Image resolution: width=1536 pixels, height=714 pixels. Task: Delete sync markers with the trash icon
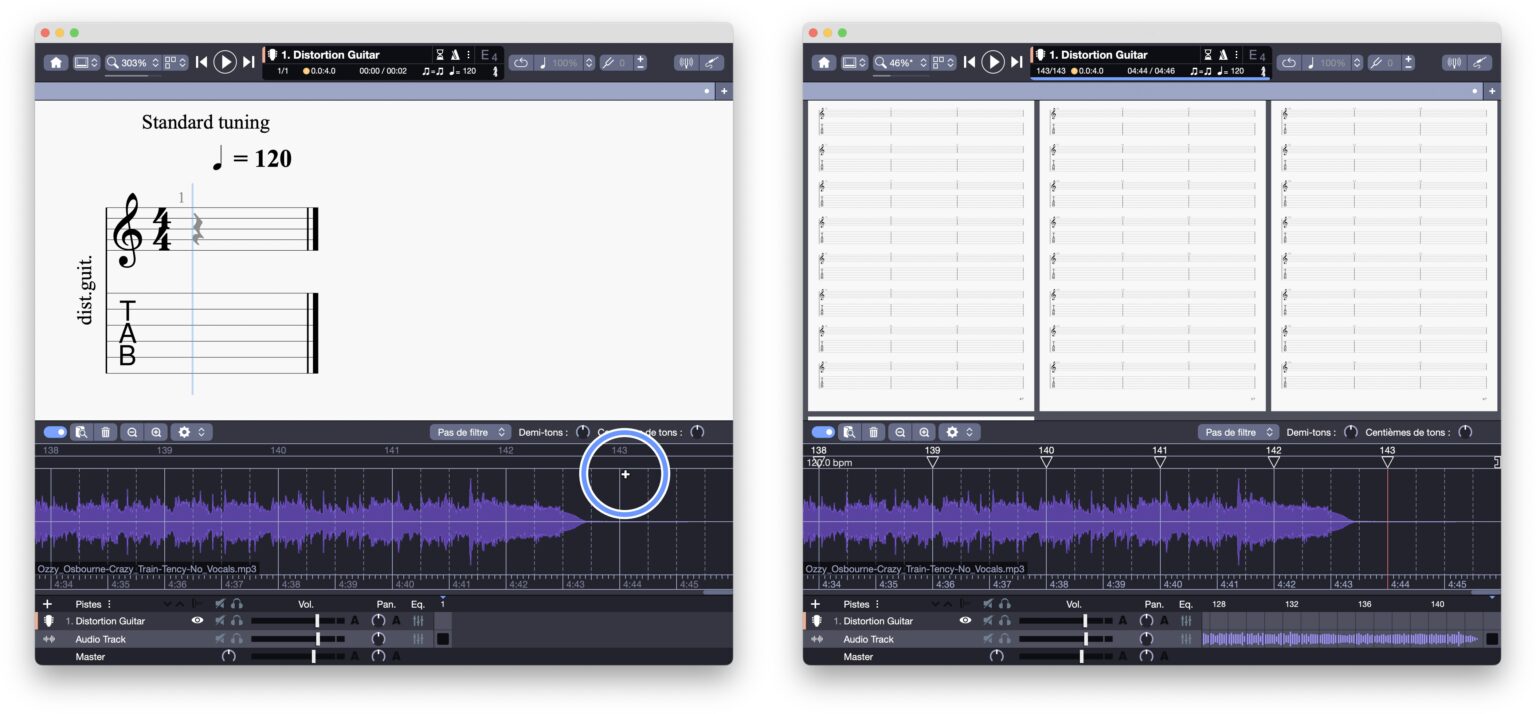tap(104, 431)
